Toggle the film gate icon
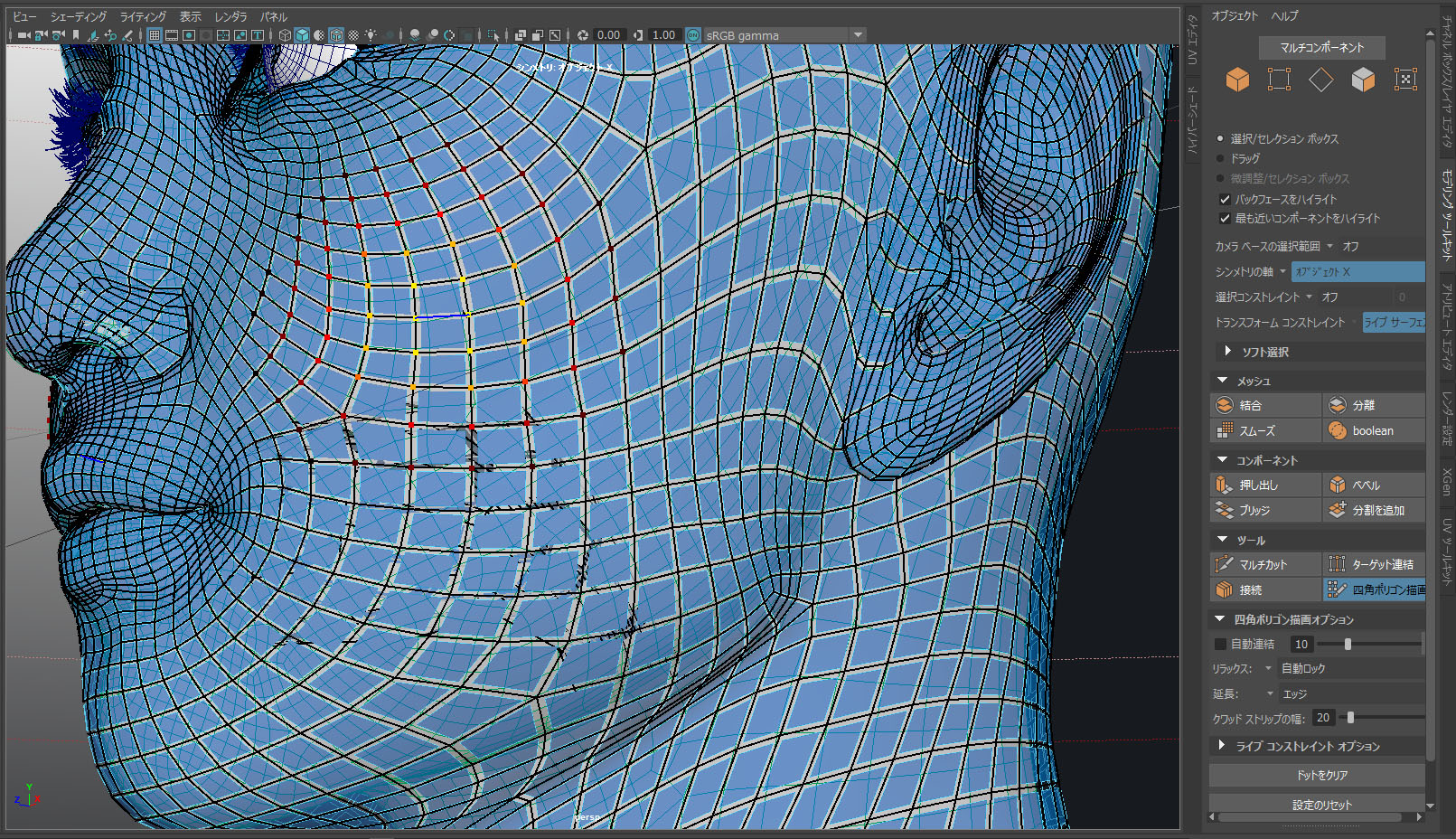Viewport: 1456px width, 839px height. click(x=172, y=35)
